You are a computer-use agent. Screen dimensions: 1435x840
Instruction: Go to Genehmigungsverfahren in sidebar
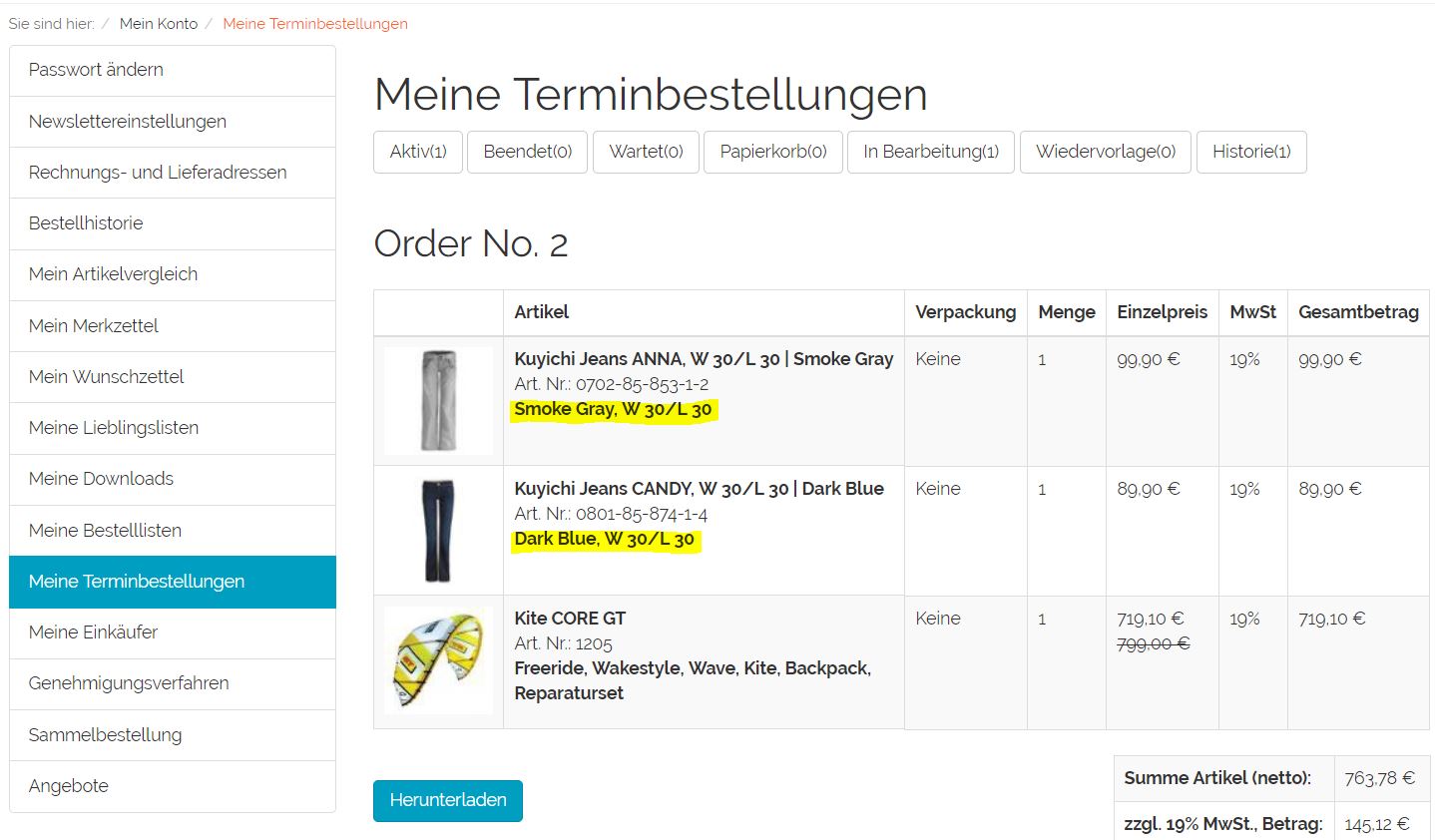(129, 683)
